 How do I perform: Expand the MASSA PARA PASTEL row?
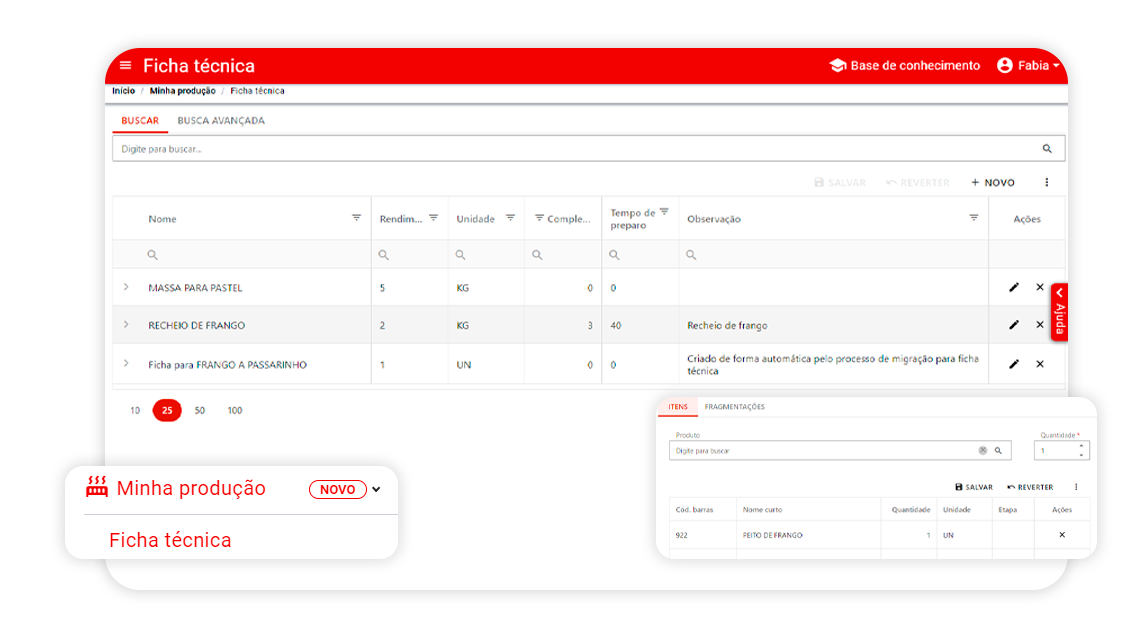(x=126, y=287)
